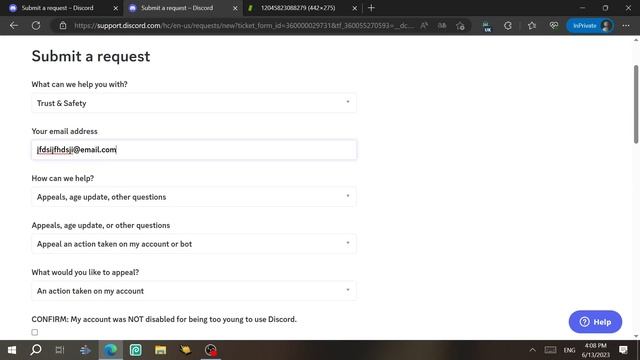This screenshot has height=360, width=640.
Task: Click the email address input field
Action: (194, 150)
